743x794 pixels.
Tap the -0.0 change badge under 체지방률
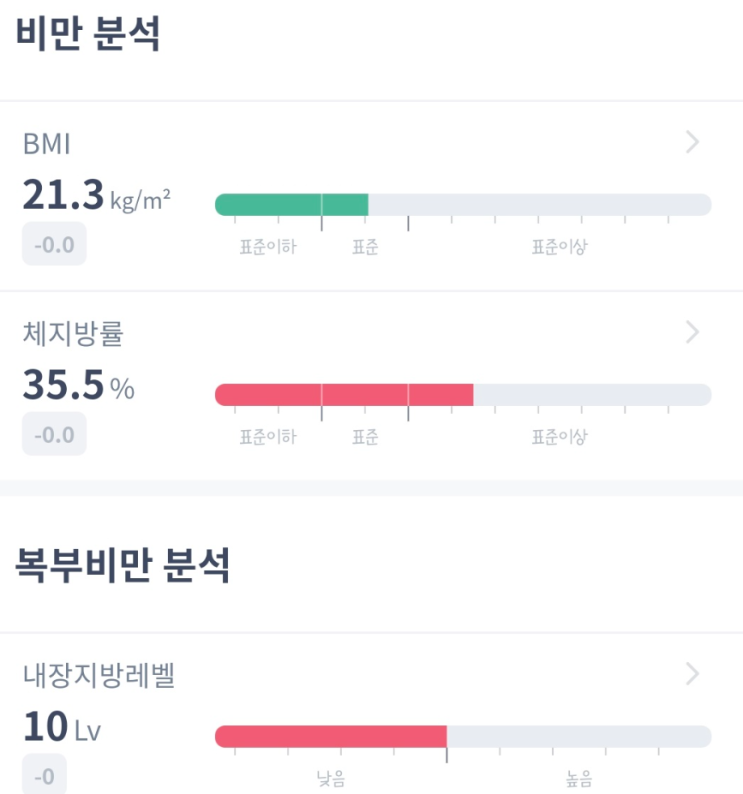[54, 434]
